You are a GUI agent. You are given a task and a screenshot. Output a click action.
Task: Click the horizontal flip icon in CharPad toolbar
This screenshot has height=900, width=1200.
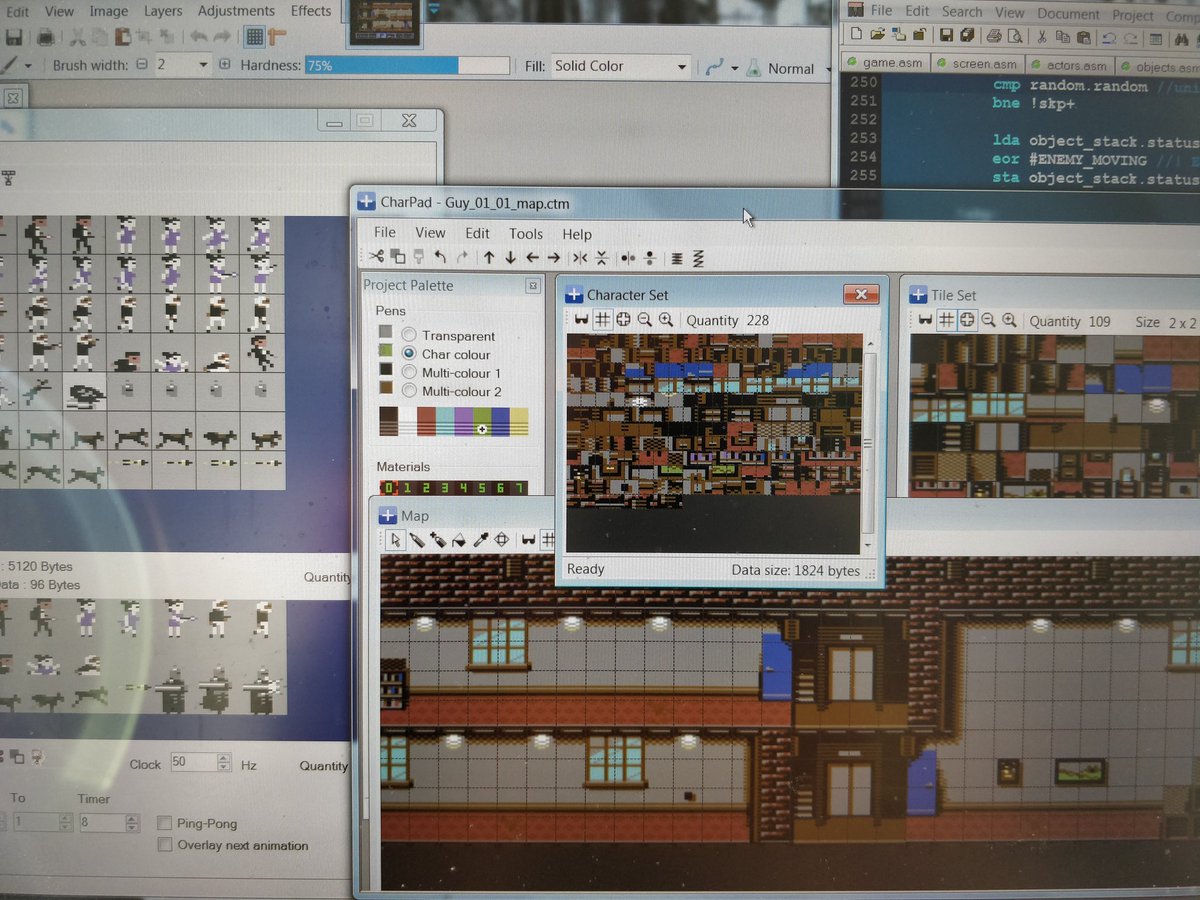[580, 257]
